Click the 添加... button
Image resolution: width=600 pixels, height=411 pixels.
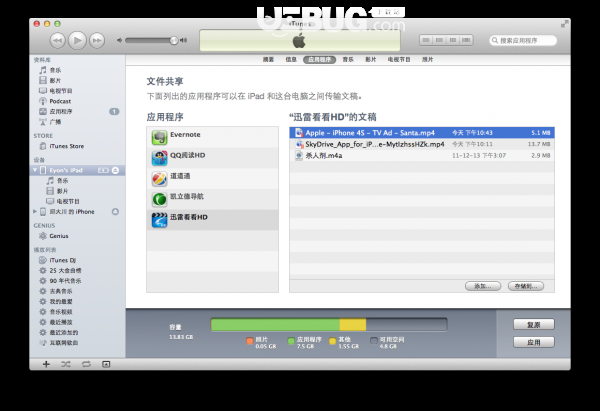point(483,286)
